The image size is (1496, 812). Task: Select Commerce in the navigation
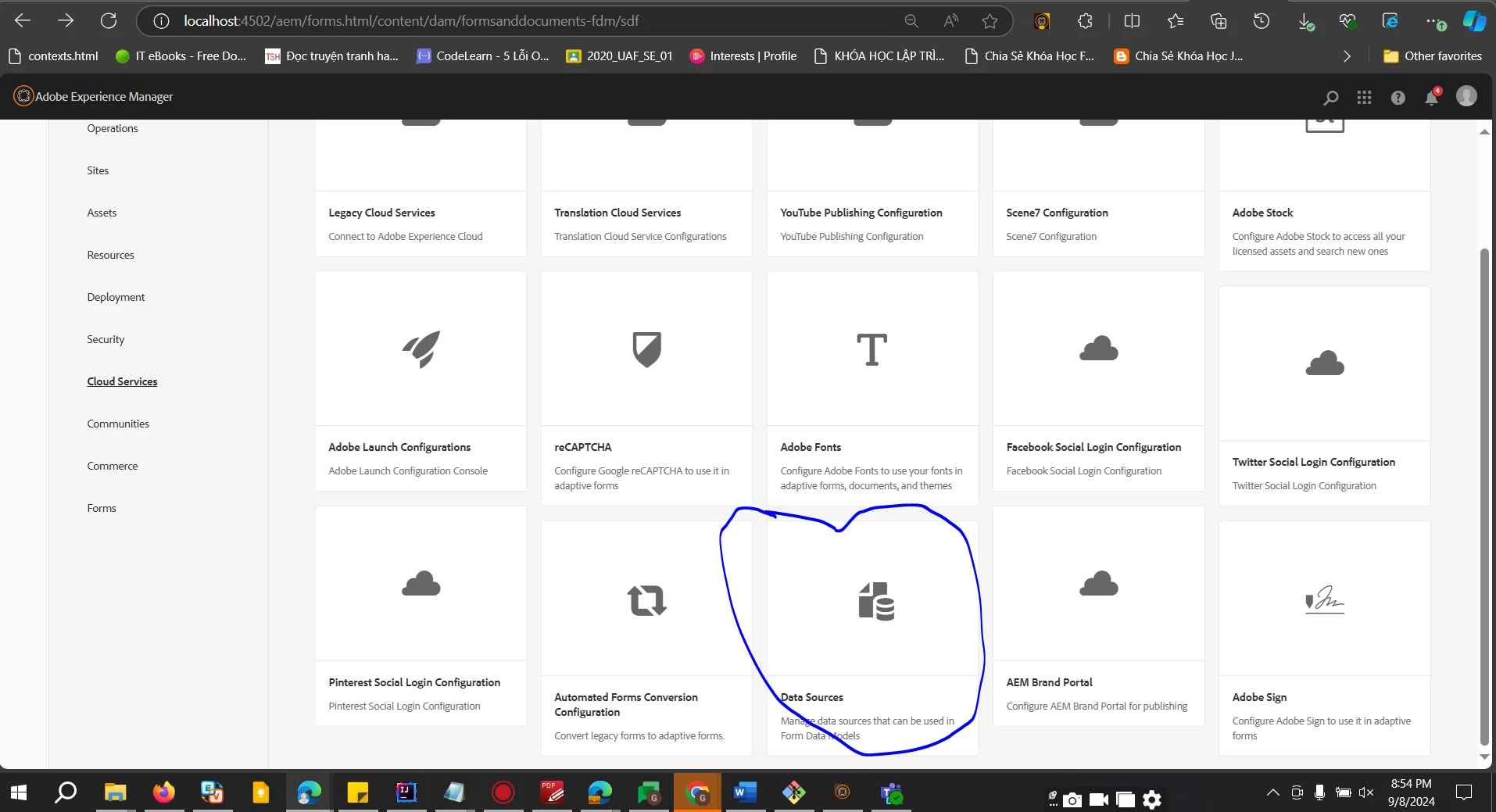click(x=113, y=466)
